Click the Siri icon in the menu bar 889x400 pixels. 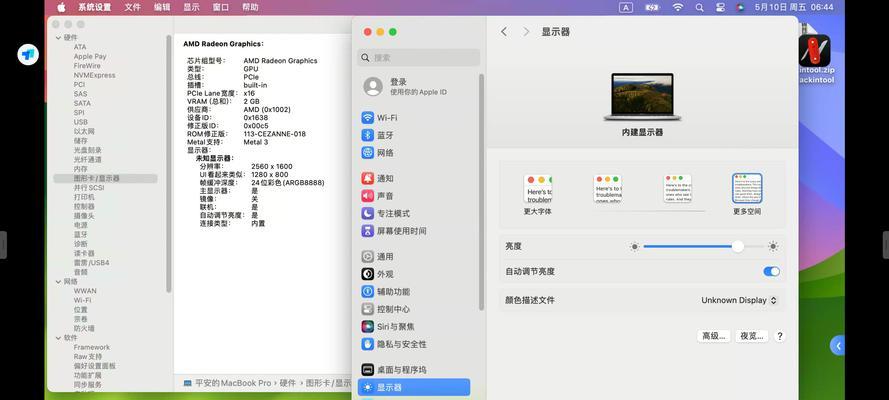point(740,7)
